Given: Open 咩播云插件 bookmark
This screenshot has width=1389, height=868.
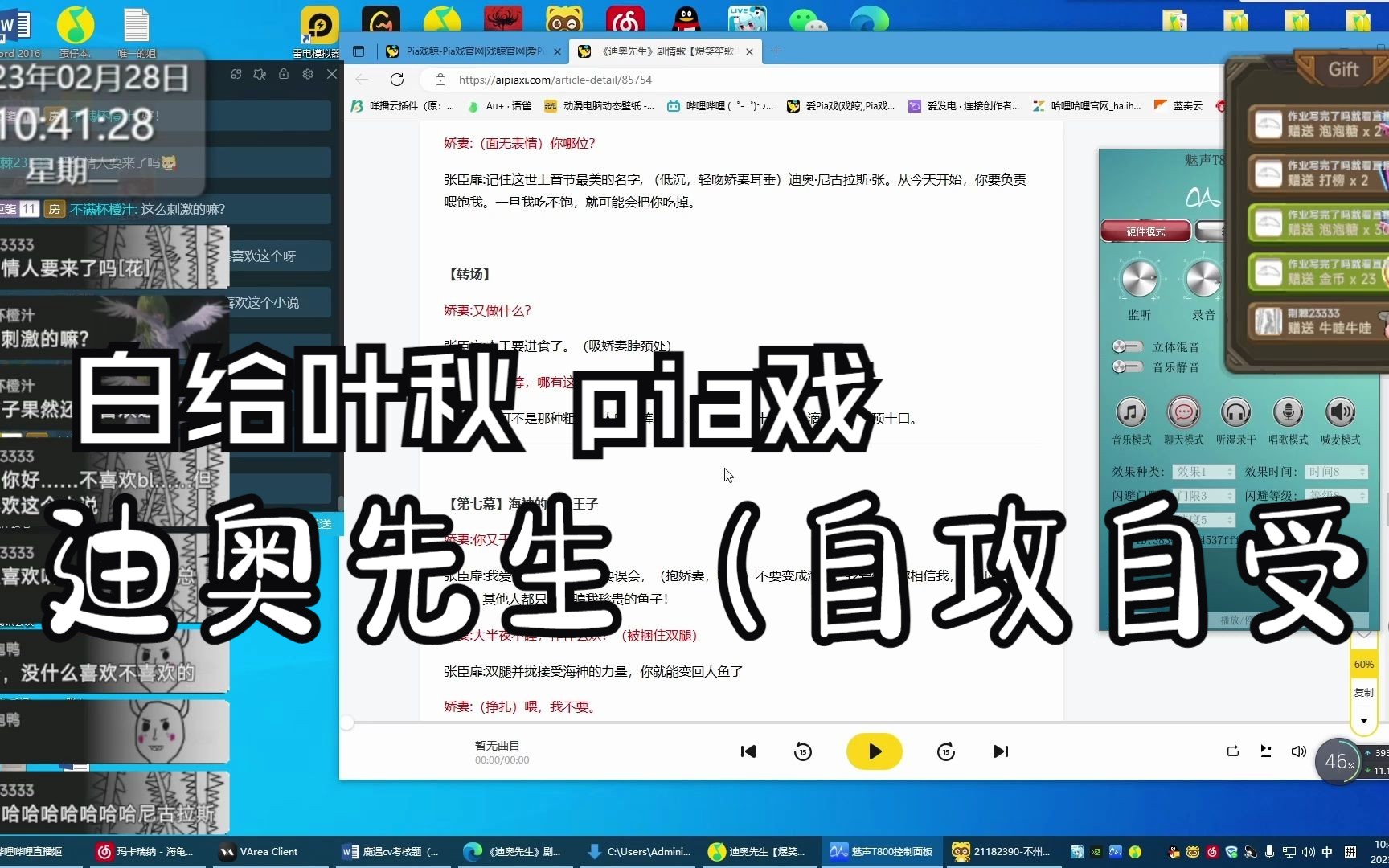Looking at the screenshot, I should click(403, 105).
